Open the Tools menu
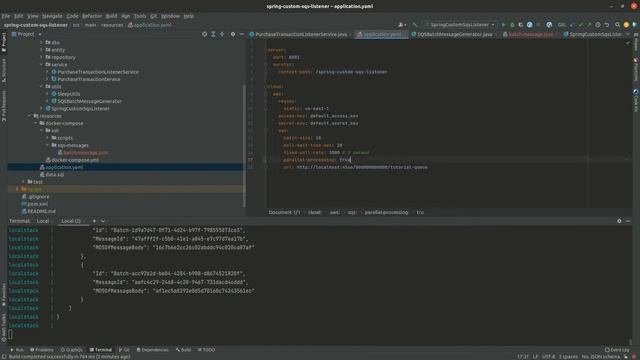Screen dimensions: 640x360 [140, 16]
